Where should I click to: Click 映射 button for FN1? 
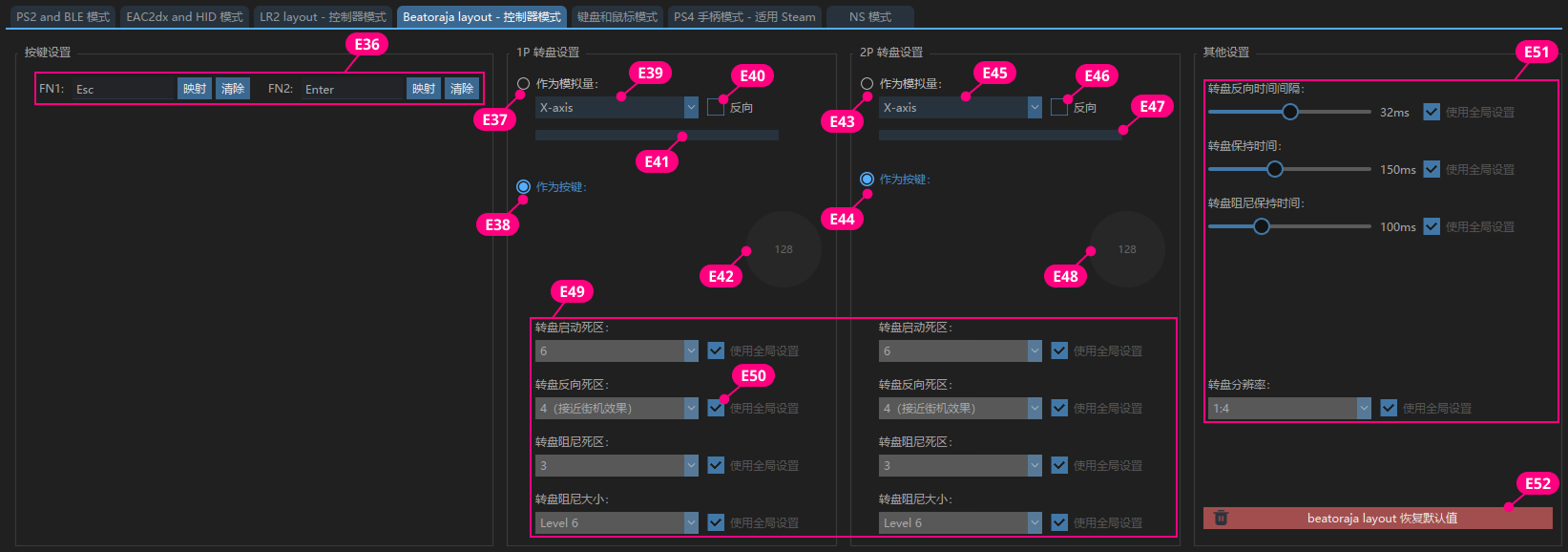tap(195, 89)
